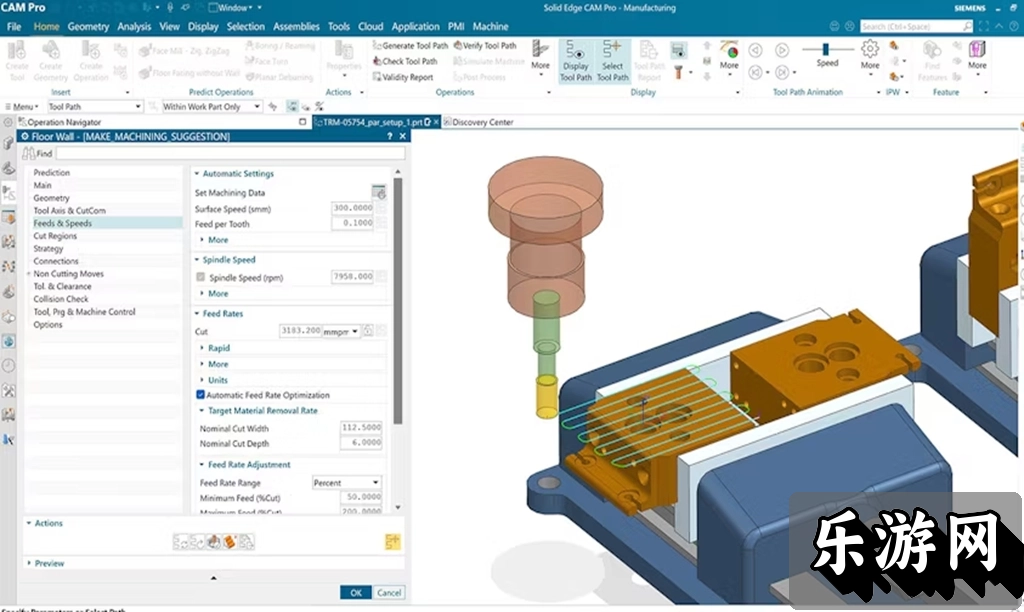1024x612 pixels.
Task: Expand the Preview section
Action: 29,562
